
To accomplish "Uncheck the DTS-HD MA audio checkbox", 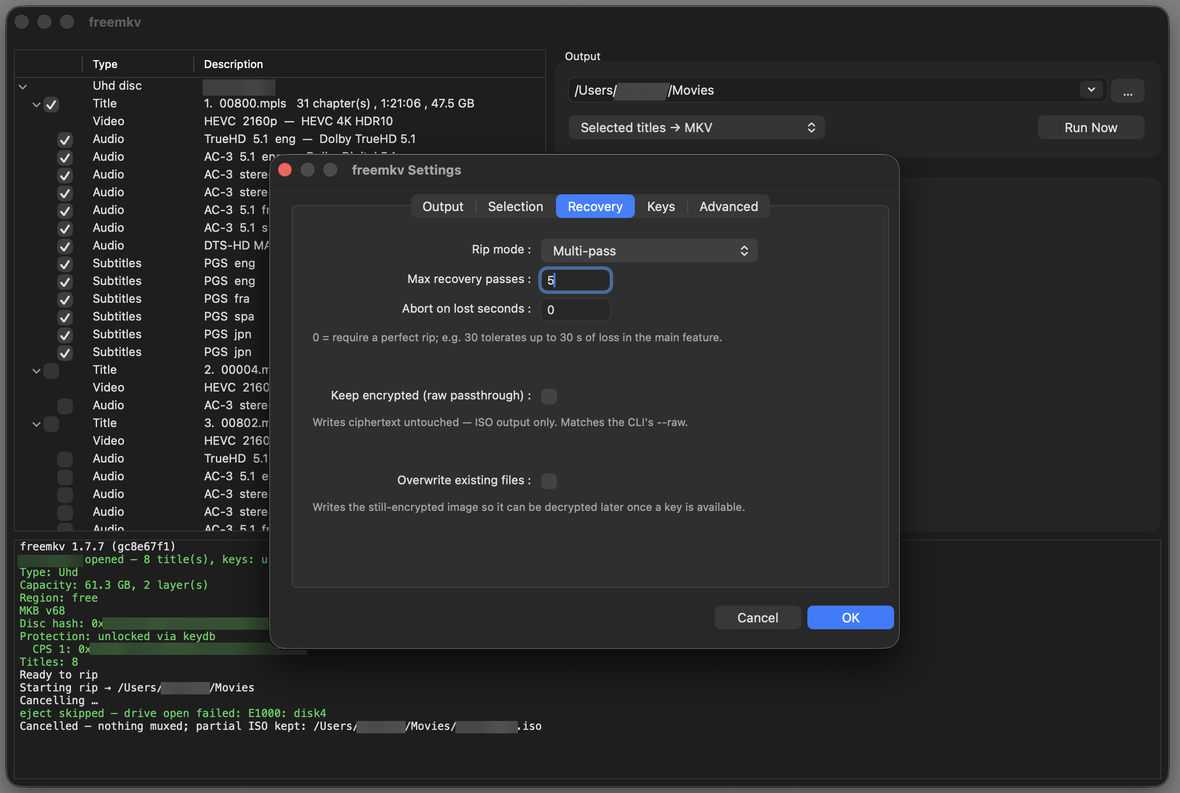I will tap(65, 247).
